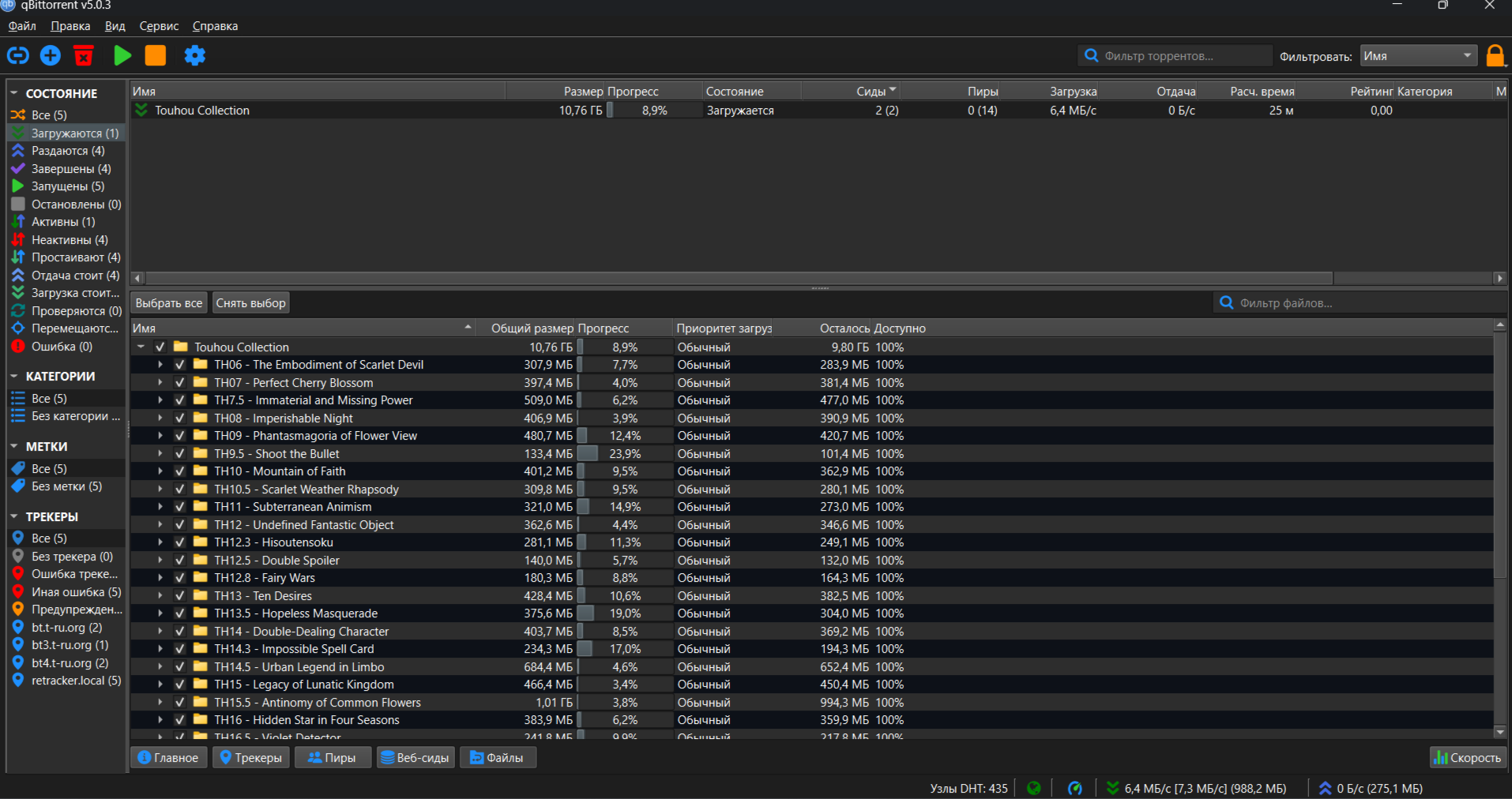
Task: Click the speed limit mode gauge icon
Action: tap(1074, 788)
